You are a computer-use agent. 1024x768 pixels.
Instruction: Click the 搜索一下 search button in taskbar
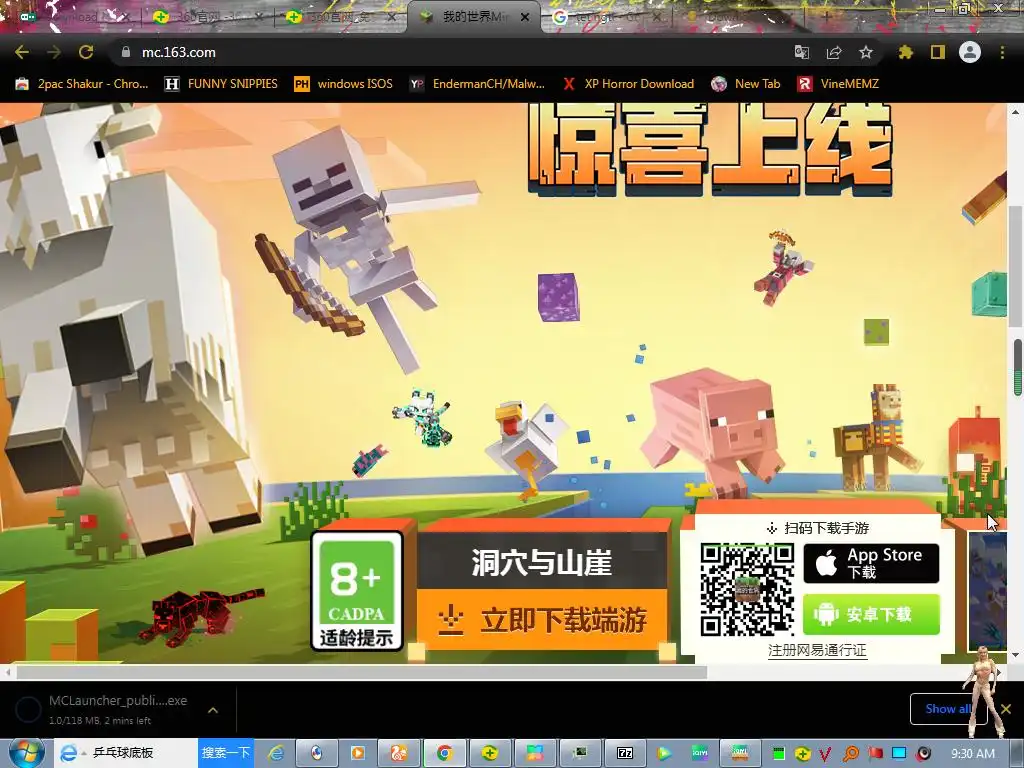click(225, 753)
